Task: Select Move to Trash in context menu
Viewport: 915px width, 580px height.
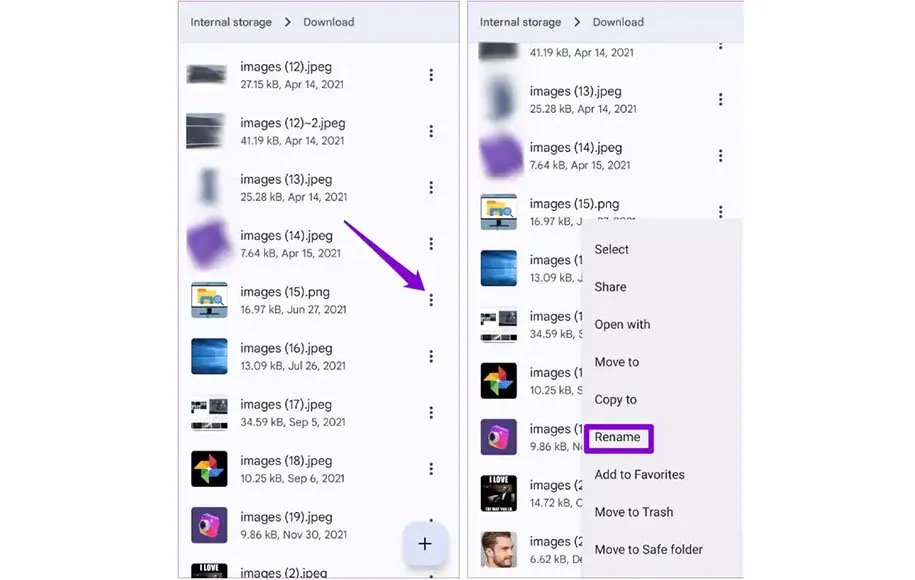Action: 634,512
